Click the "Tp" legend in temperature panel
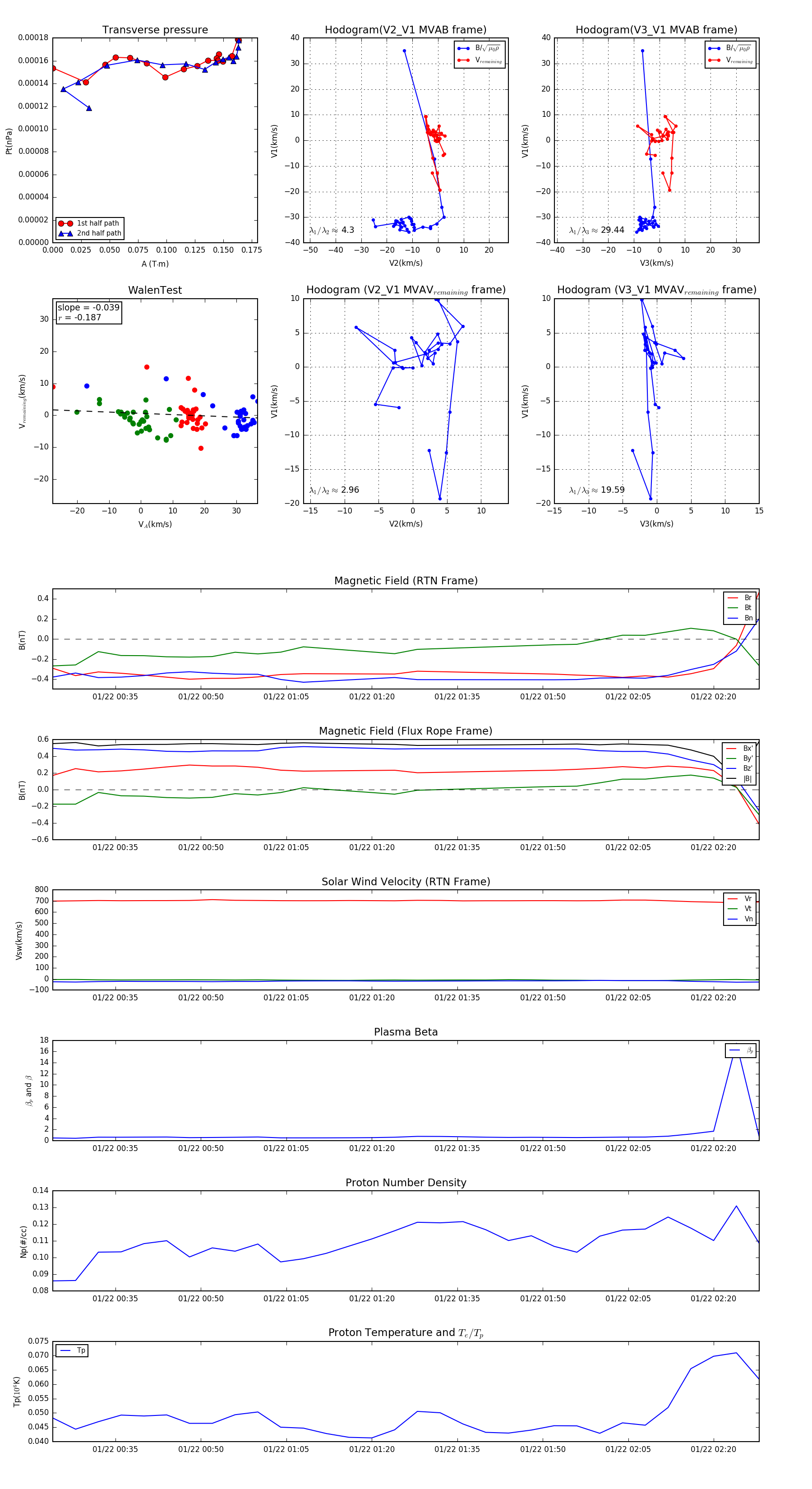The height and width of the screenshot is (1489, 812). 72,1350
